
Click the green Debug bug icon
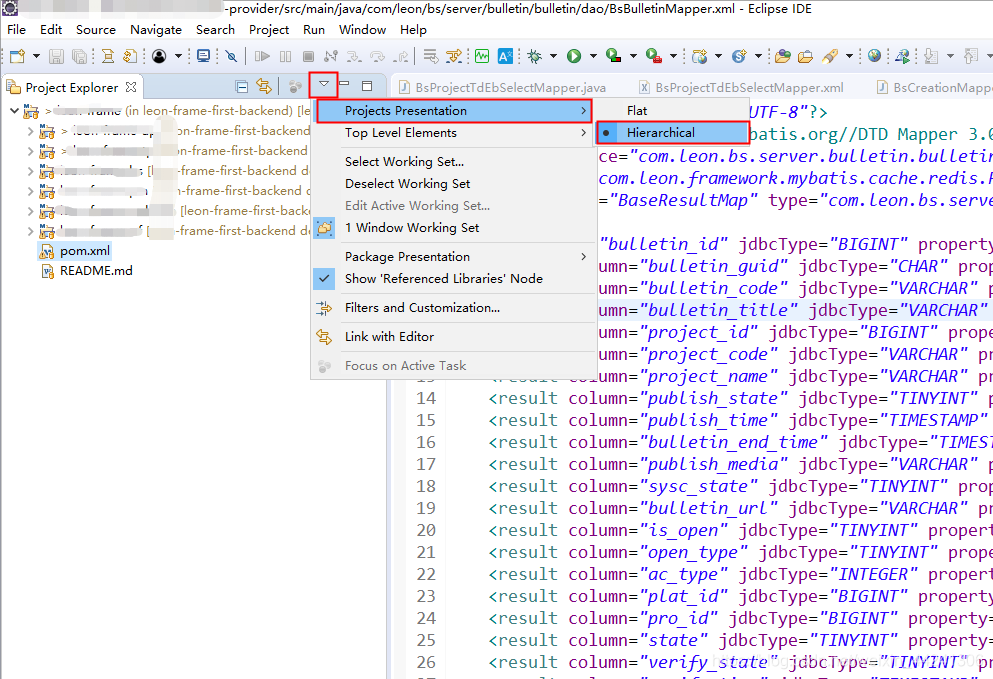pyautogui.click(x=534, y=56)
